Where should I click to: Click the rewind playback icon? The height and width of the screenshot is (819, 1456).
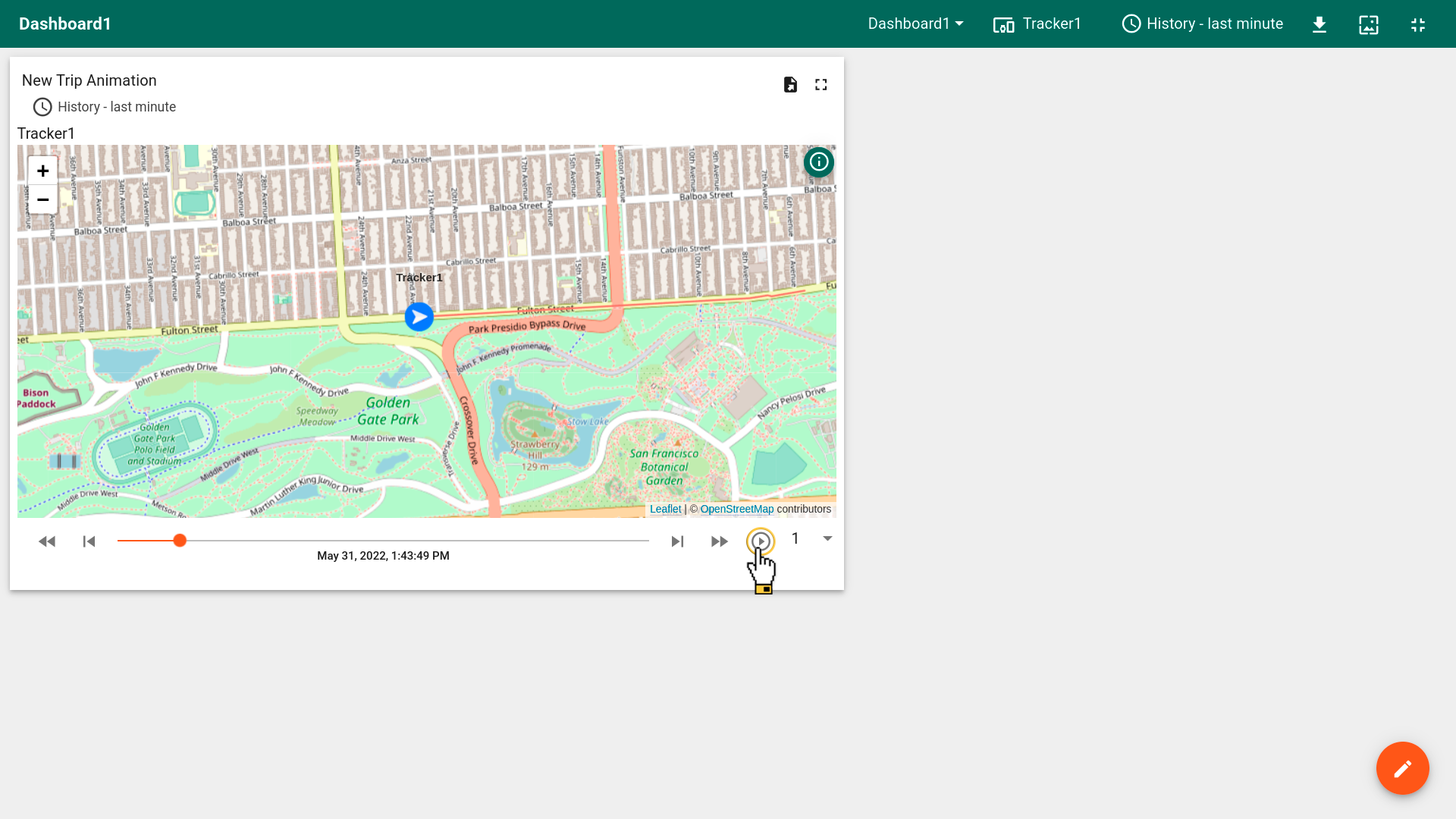pyautogui.click(x=47, y=541)
